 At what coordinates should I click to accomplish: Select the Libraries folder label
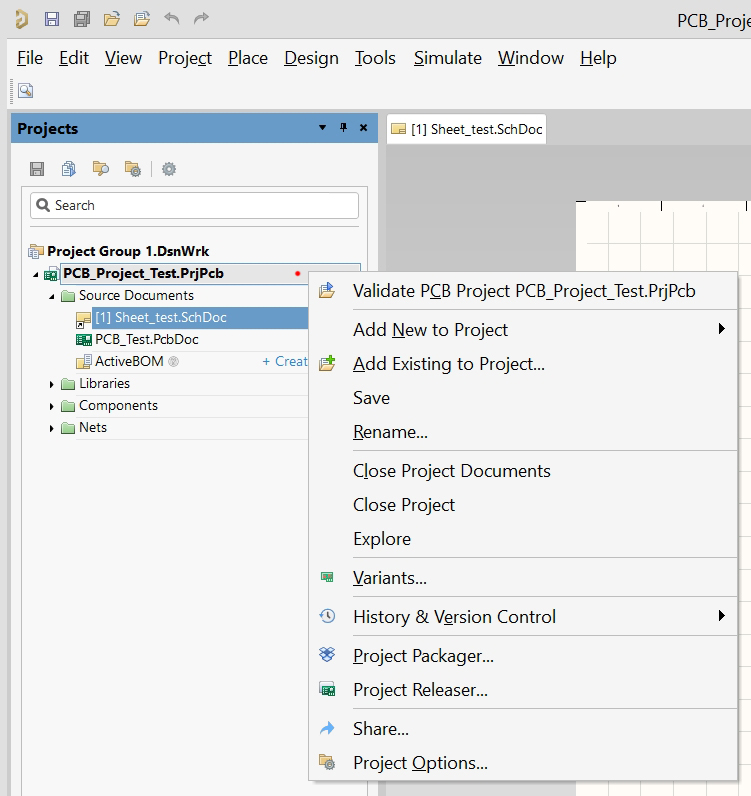(x=104, y=383)
